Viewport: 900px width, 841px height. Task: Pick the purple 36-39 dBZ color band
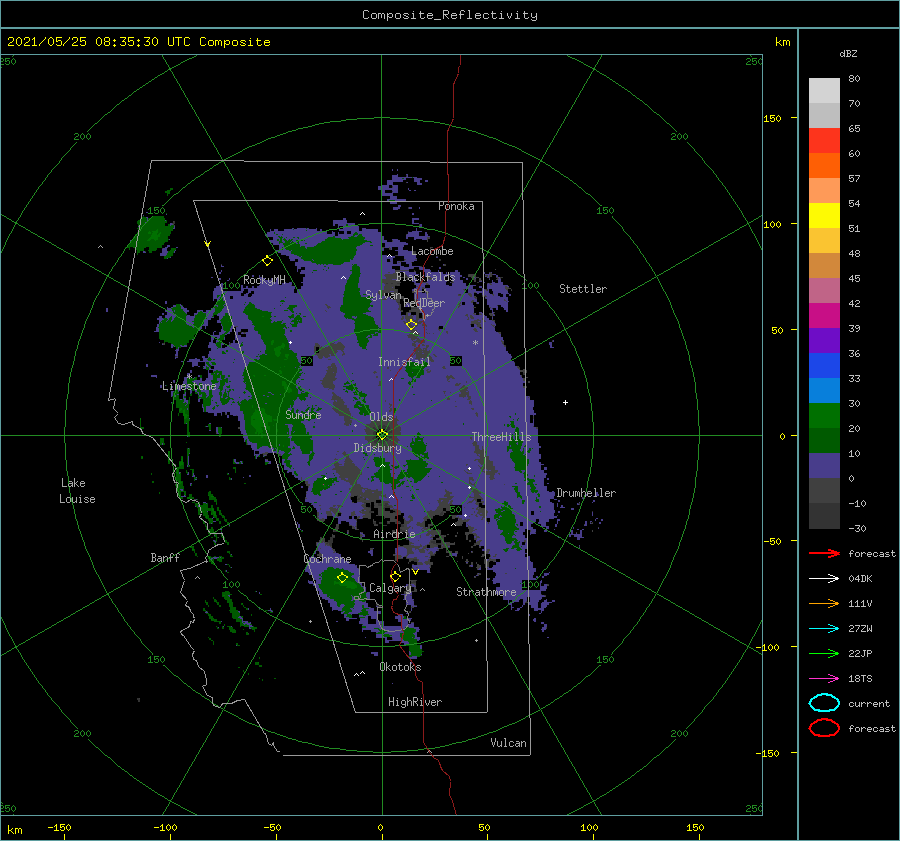point(824,341)
